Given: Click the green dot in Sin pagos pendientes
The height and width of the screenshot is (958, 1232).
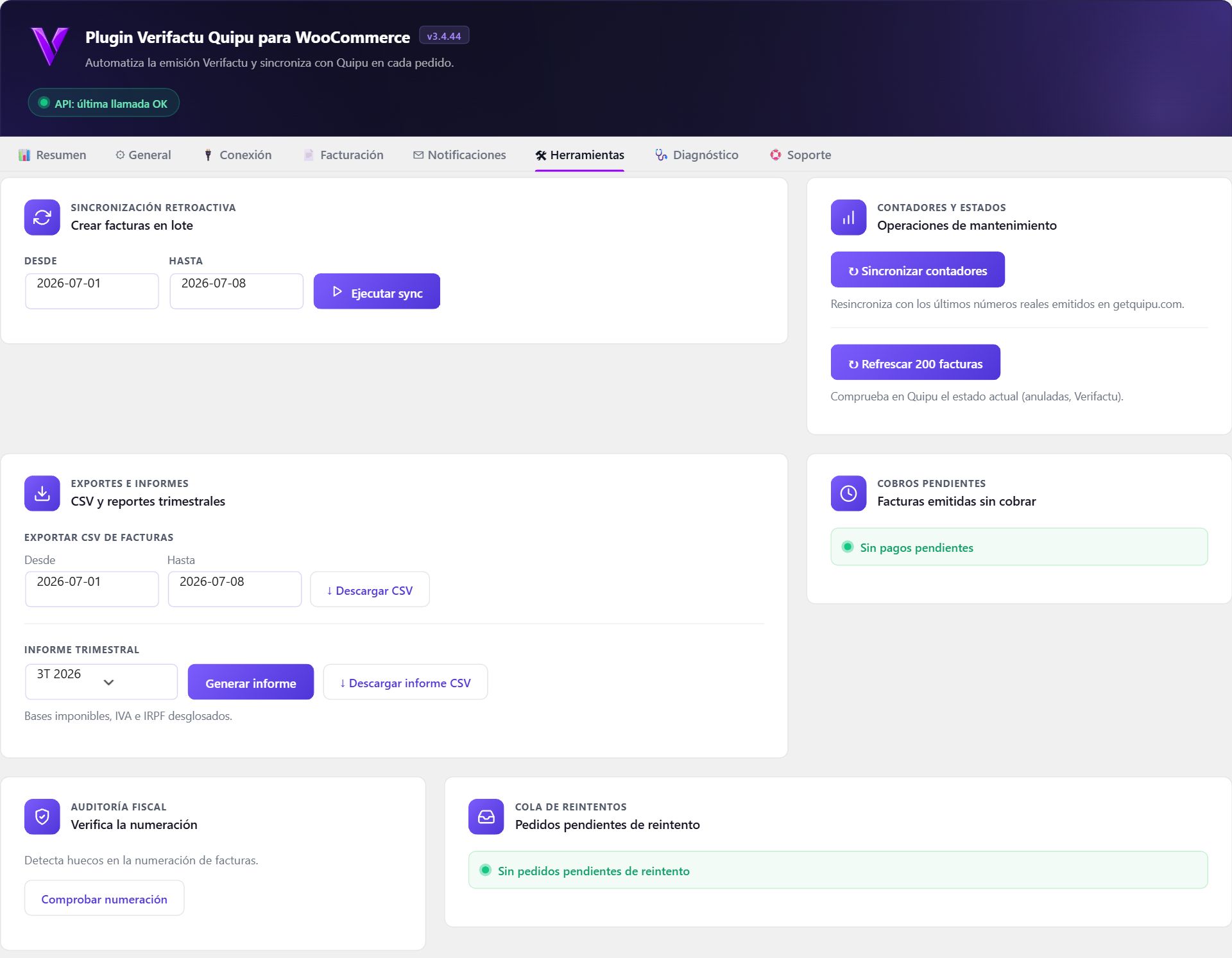Looking at the screenshot, I should (x=848, y=547).
